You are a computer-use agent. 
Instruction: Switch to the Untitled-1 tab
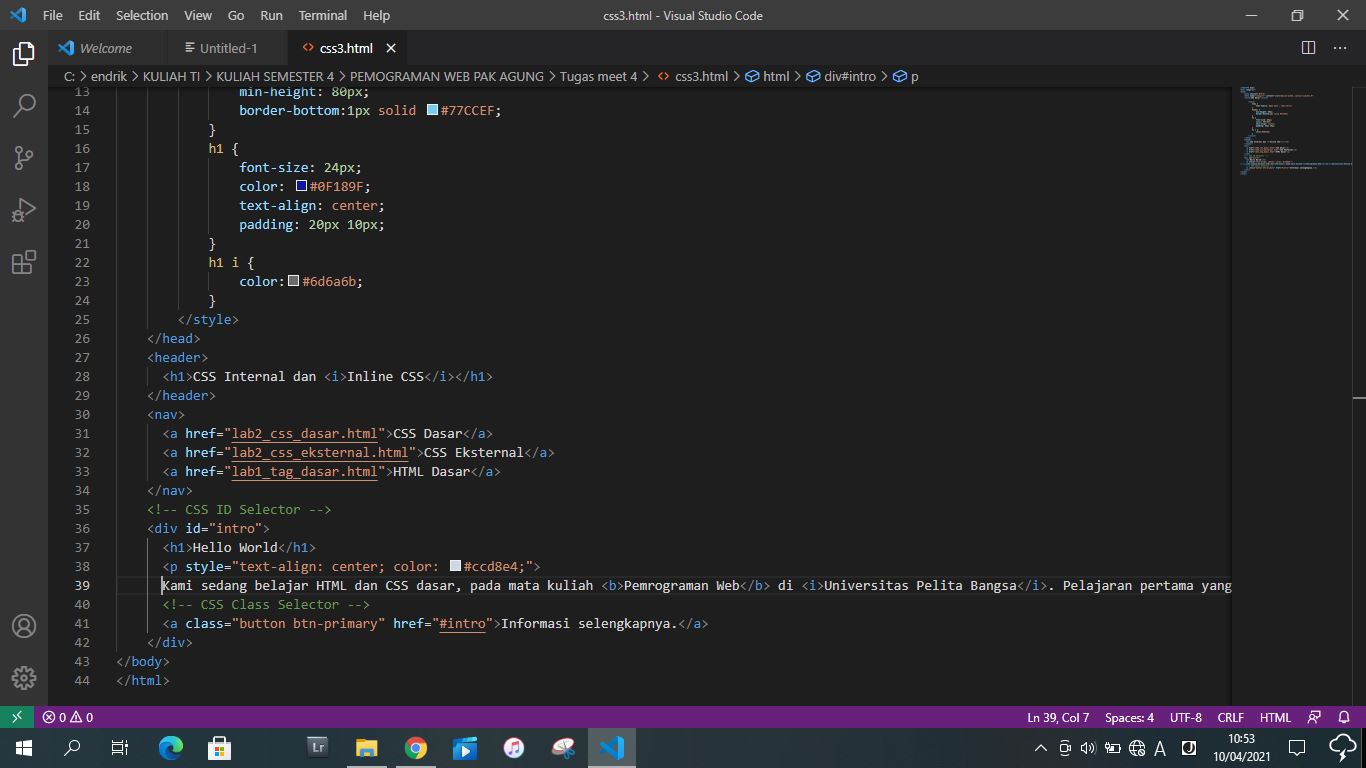point(224,47)
